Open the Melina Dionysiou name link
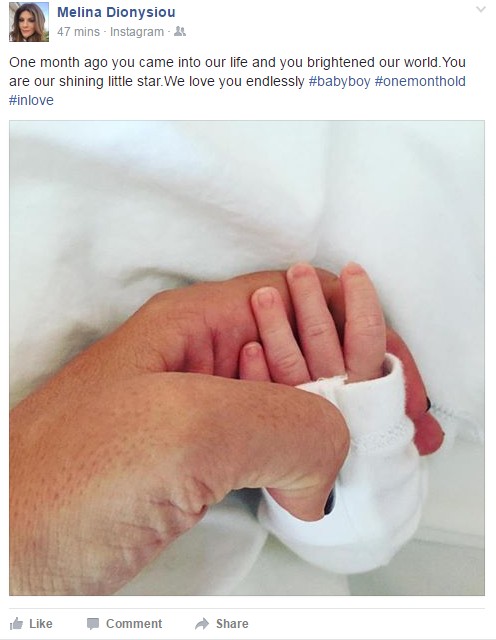496x640 pixels. [116, 12]
